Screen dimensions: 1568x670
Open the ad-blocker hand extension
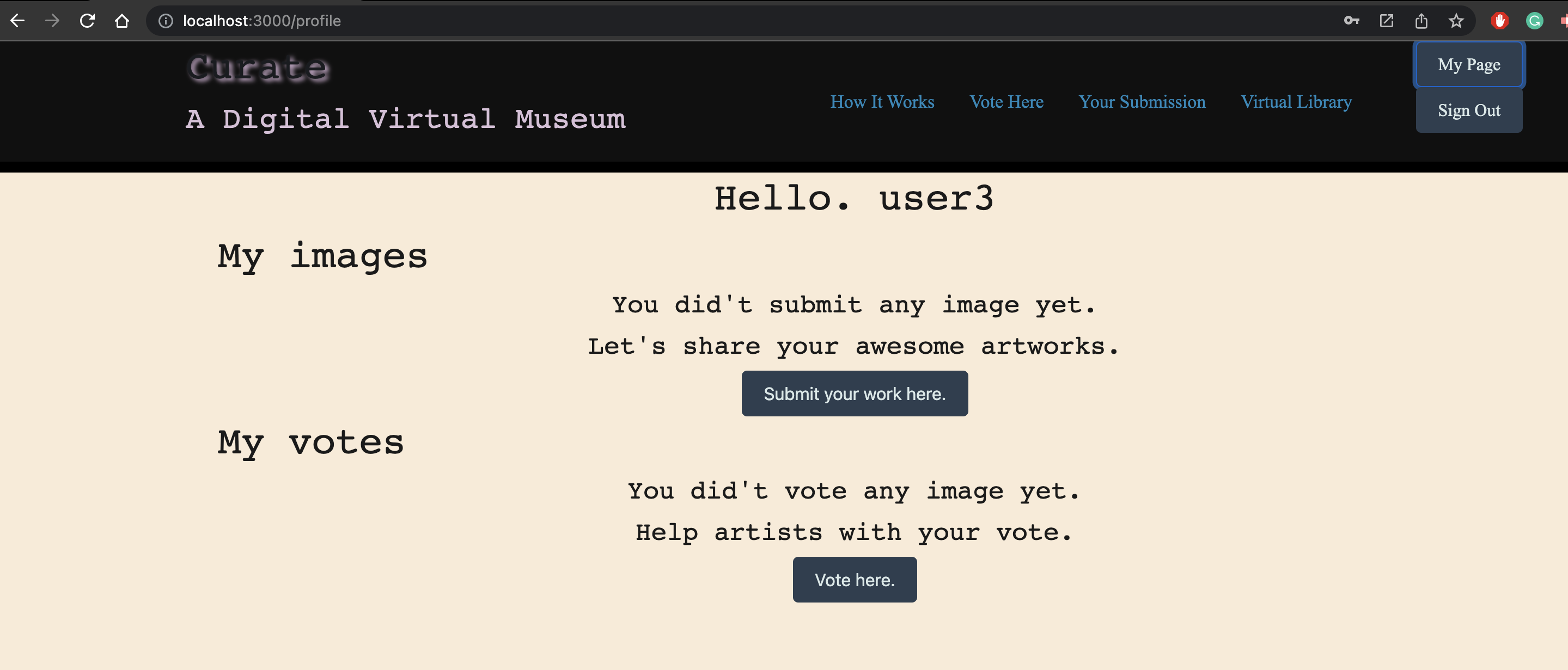(1500, 20)
